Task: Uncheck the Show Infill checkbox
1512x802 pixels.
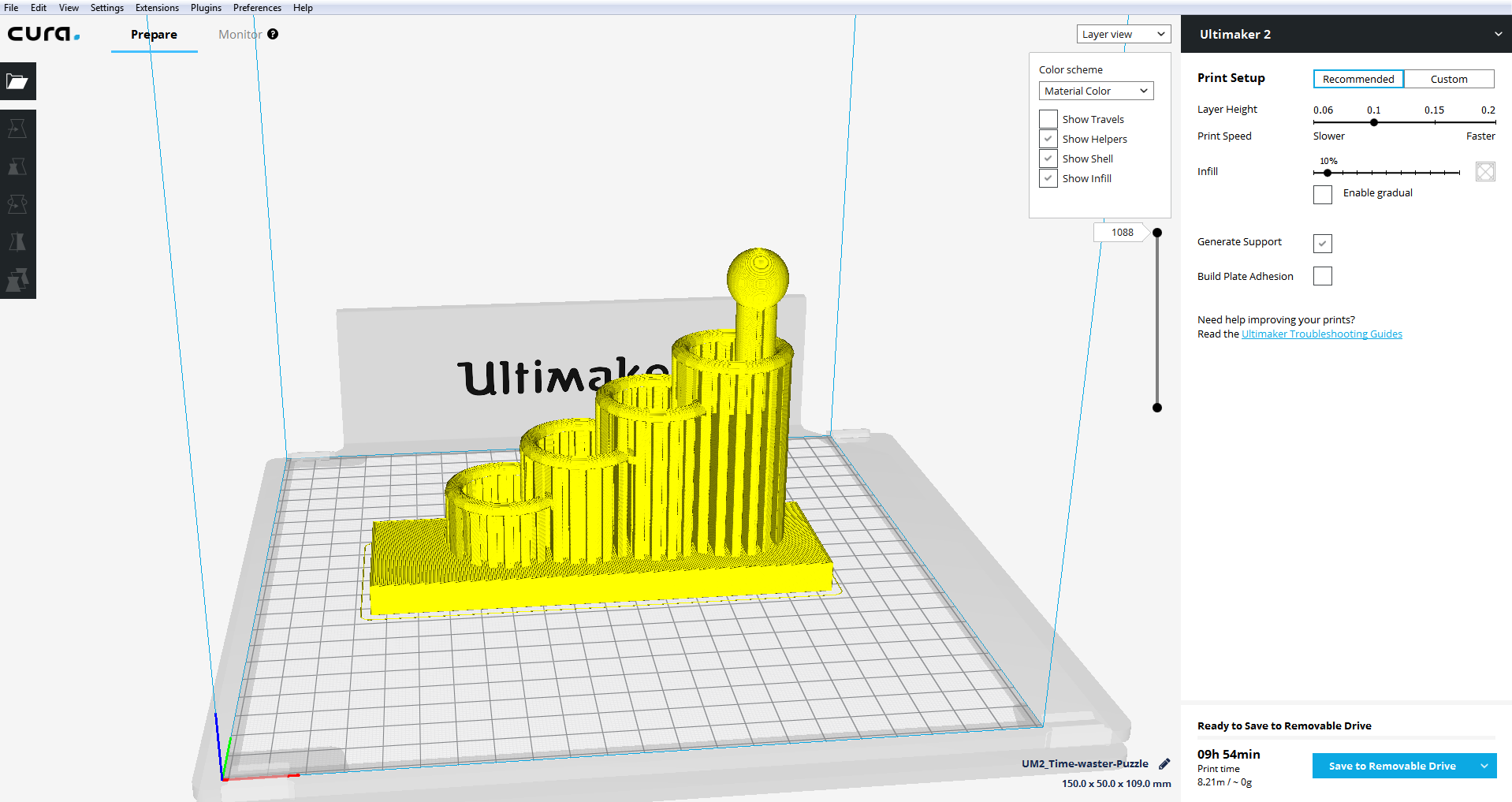Action: pos(1048,178)
